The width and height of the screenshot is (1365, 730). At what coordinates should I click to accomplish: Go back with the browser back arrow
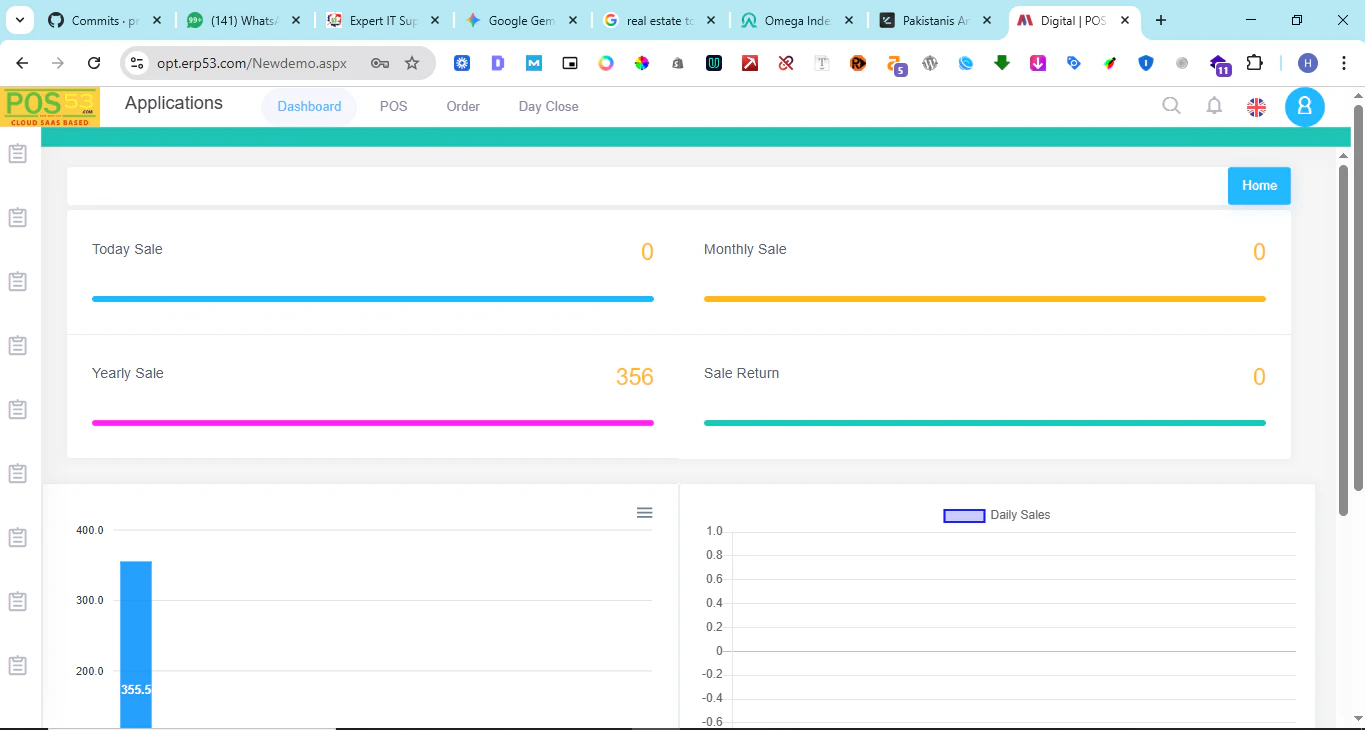22,63
